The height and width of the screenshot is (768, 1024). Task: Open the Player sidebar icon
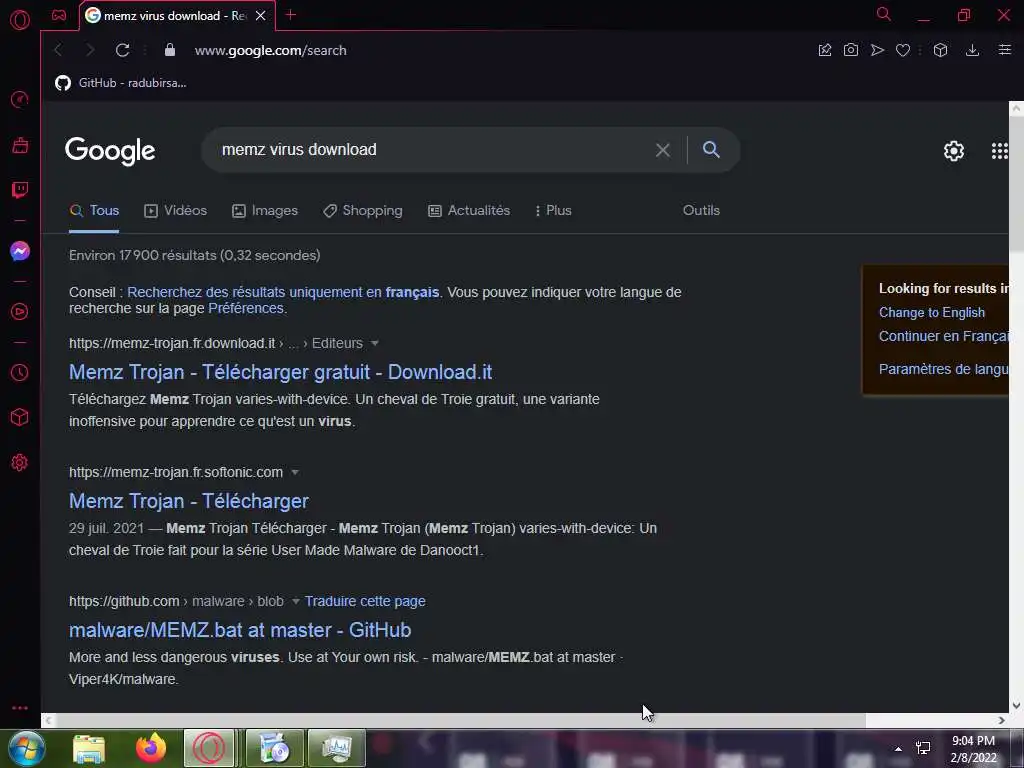20,312
